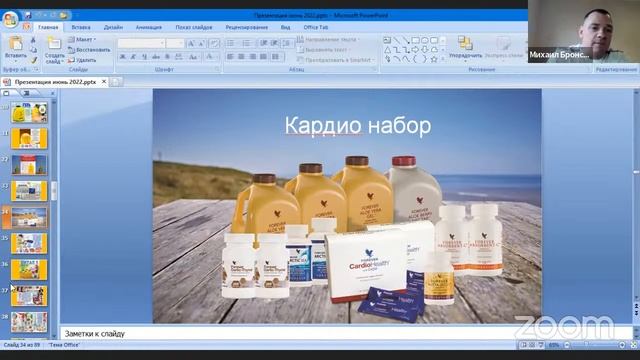Click the Cut scissors icon
The height and width of the screenshot is (360, 640).
tap(33, 40)
